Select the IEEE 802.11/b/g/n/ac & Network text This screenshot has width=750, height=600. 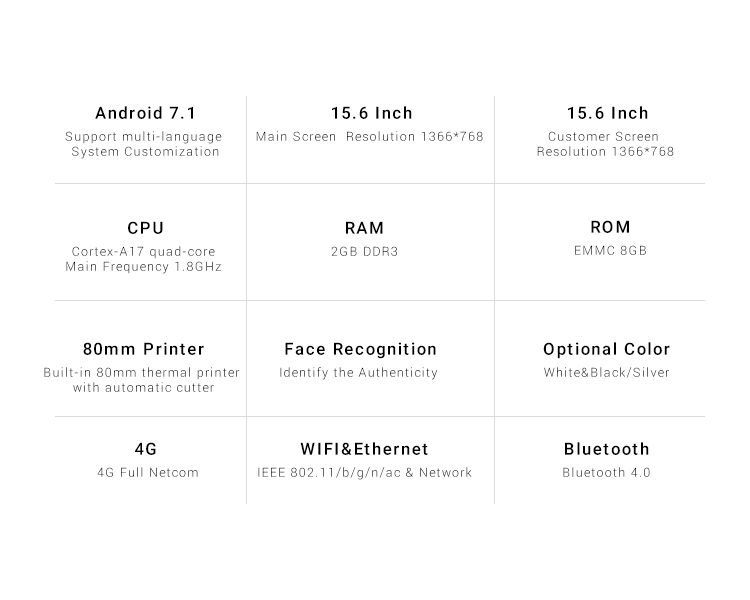[x=364, y=472]
